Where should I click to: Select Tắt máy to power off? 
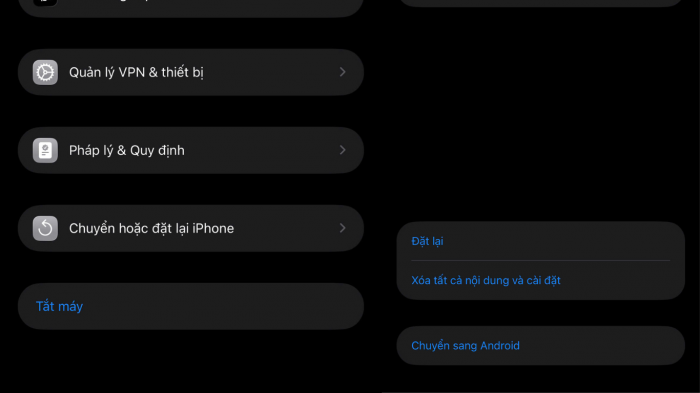tap(59, 306)
